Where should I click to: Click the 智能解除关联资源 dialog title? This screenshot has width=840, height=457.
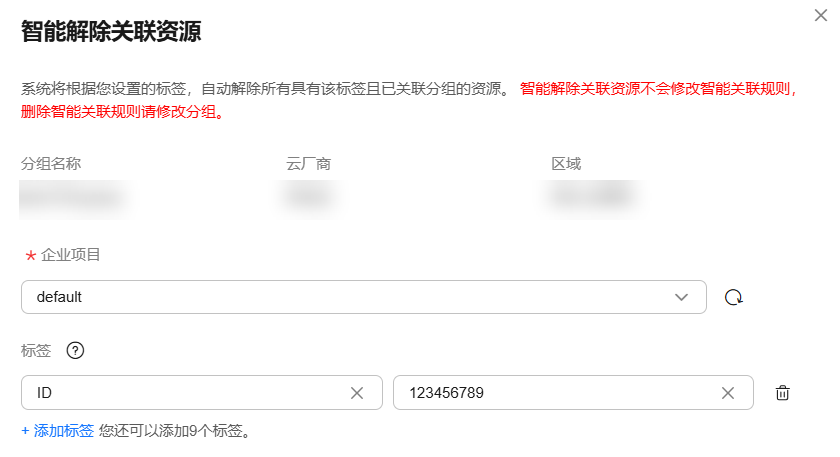coord(111,32)
